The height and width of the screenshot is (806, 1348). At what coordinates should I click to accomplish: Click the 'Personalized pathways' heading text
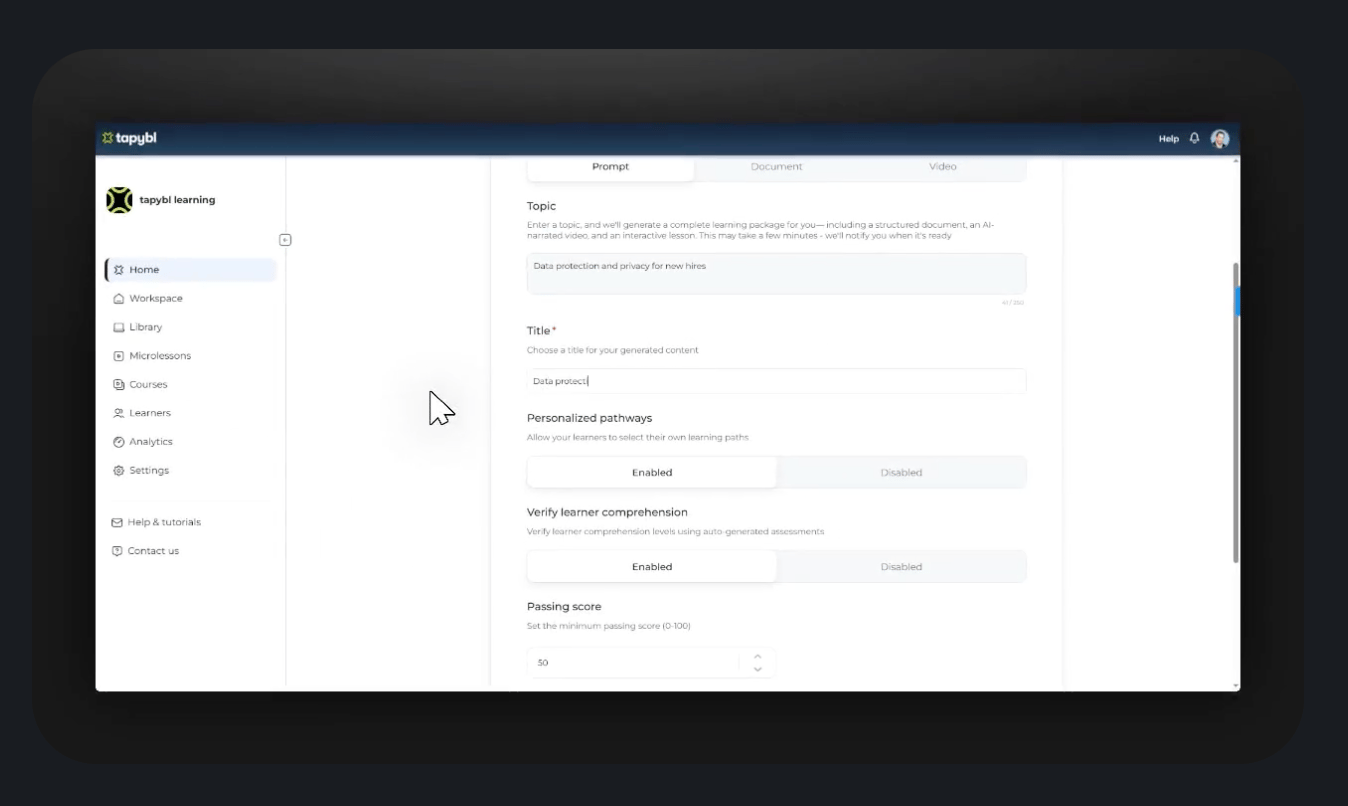click(x=589, y=418)
